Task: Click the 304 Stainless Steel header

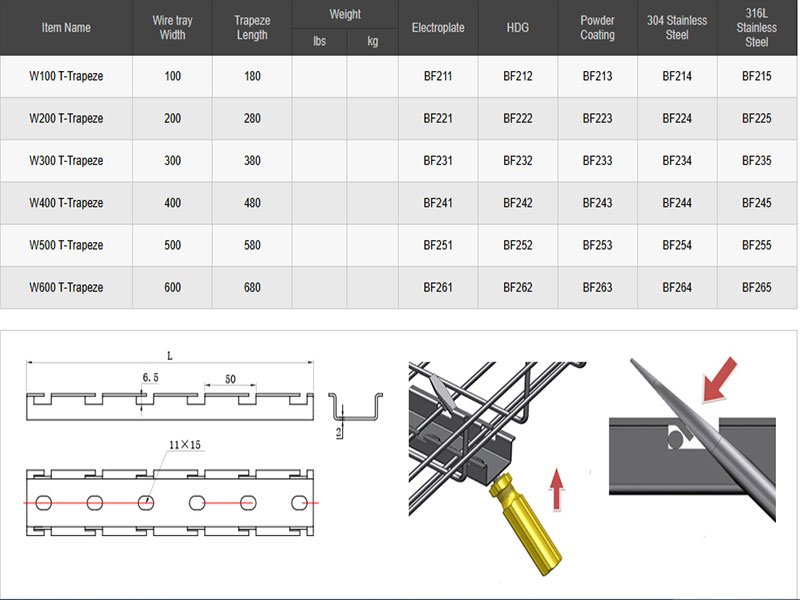Action: coord(677,28)
